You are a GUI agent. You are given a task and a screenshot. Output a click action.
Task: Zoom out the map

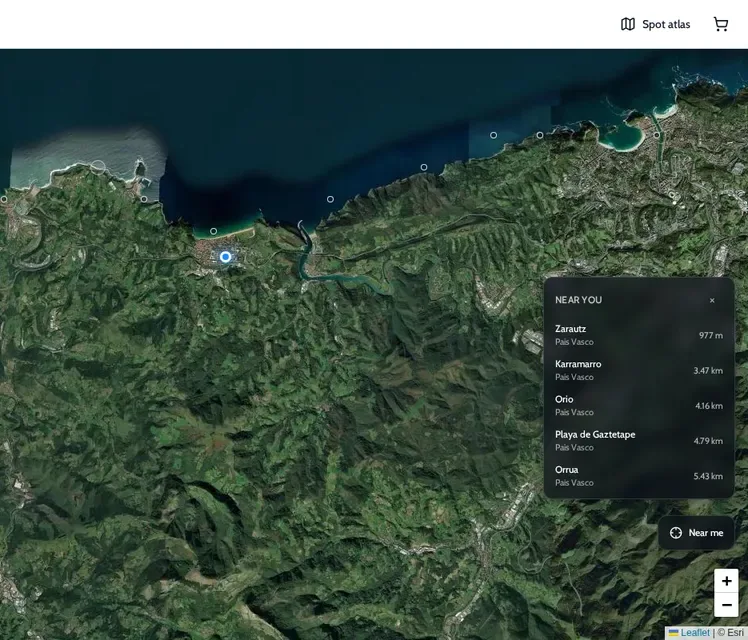(727, 605)
